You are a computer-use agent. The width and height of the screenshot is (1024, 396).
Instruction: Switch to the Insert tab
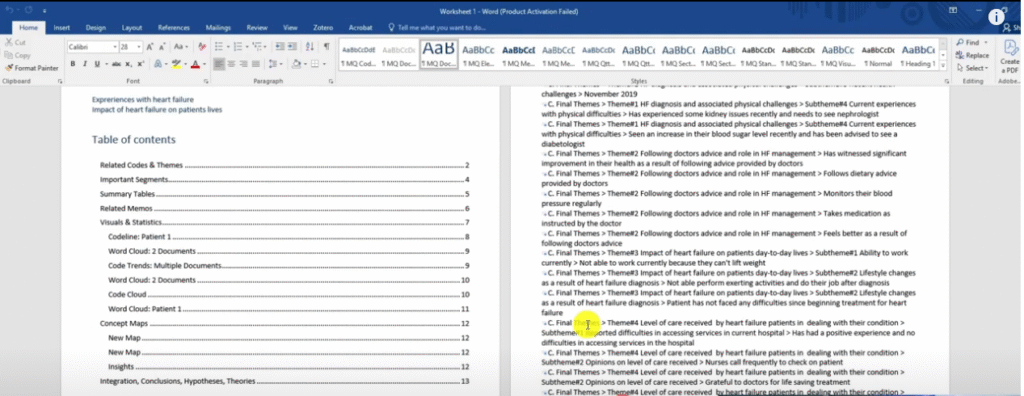pyautogui.click(x=62, y=28)
